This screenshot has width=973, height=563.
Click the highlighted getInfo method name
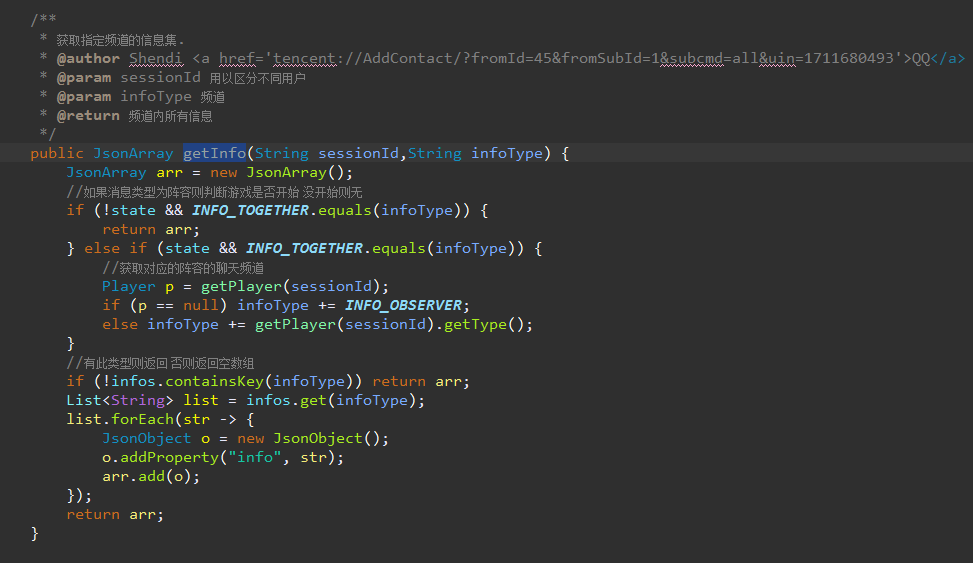click(215, 153)
